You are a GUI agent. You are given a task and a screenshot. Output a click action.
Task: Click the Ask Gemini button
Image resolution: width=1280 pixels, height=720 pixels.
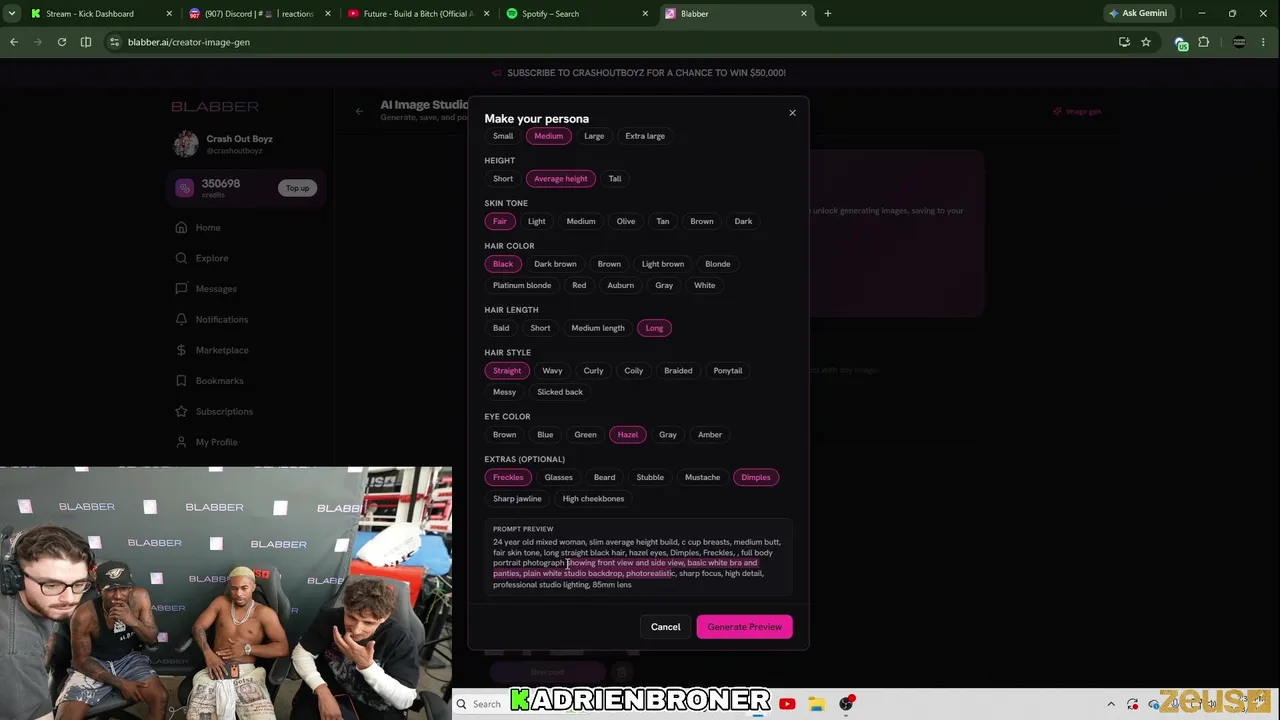[1138, 14]
